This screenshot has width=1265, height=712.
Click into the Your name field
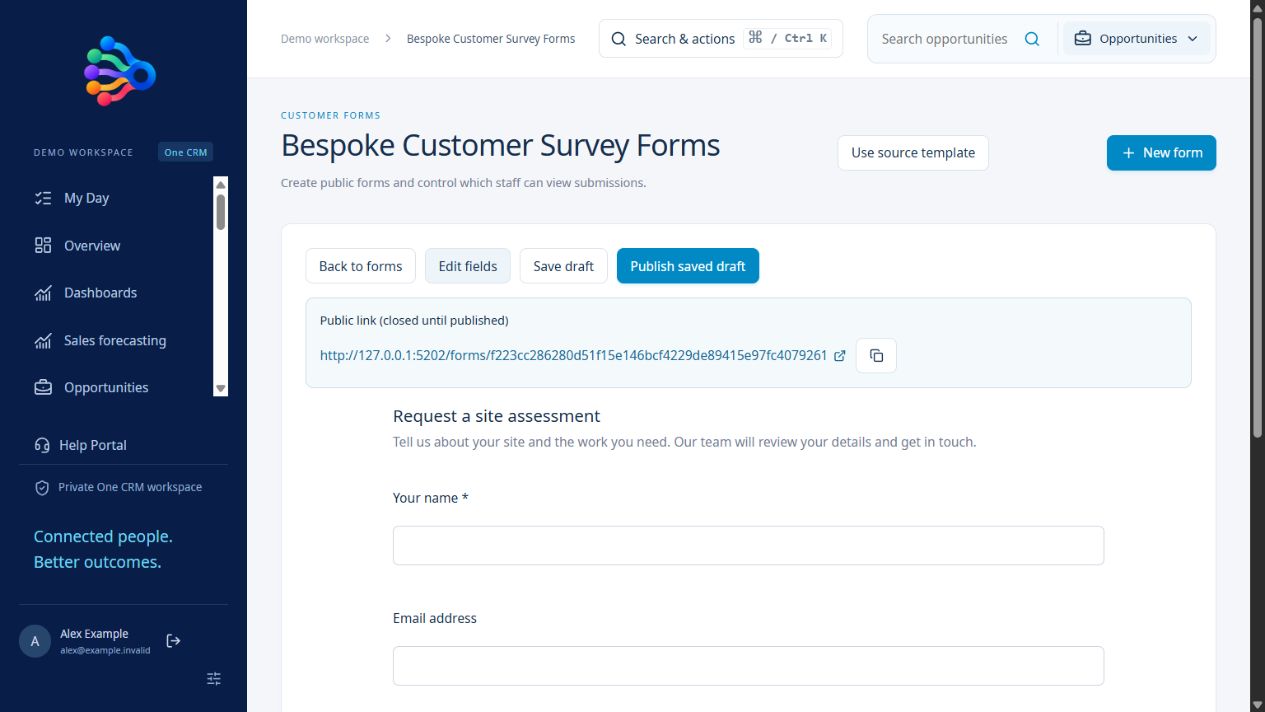click(x=748, y=546)
